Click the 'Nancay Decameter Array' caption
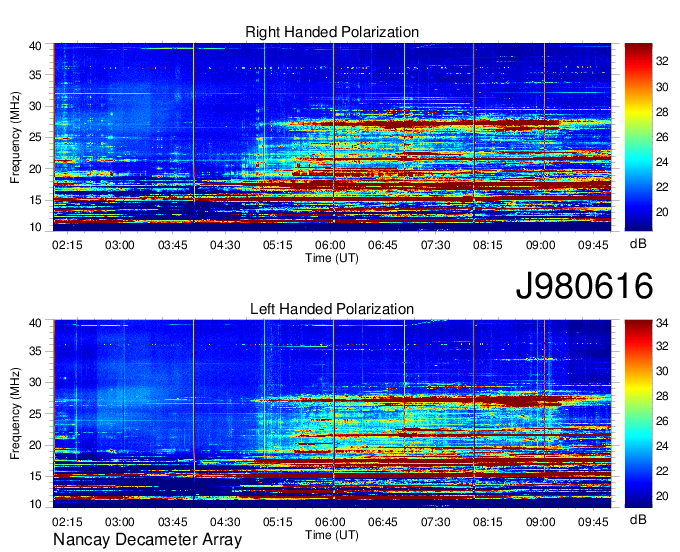 tap(147, 540)
